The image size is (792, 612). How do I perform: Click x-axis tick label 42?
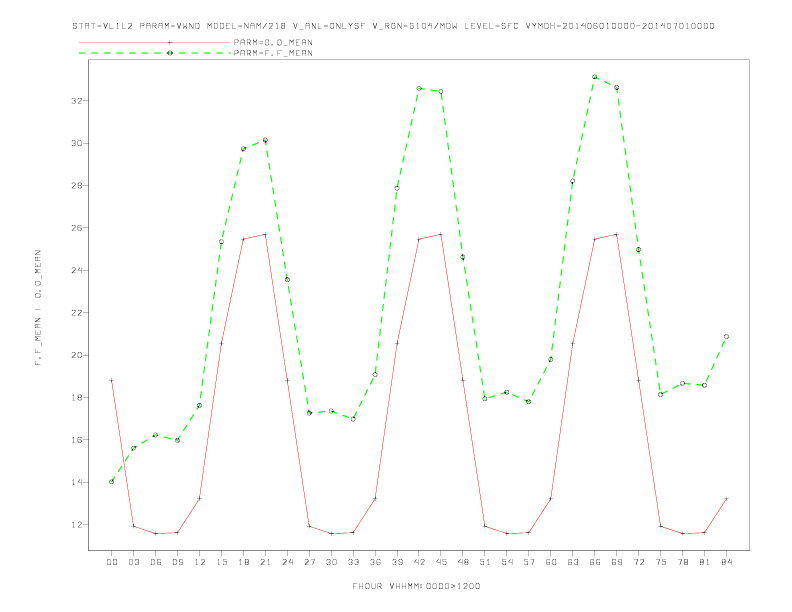pos(419,562)
